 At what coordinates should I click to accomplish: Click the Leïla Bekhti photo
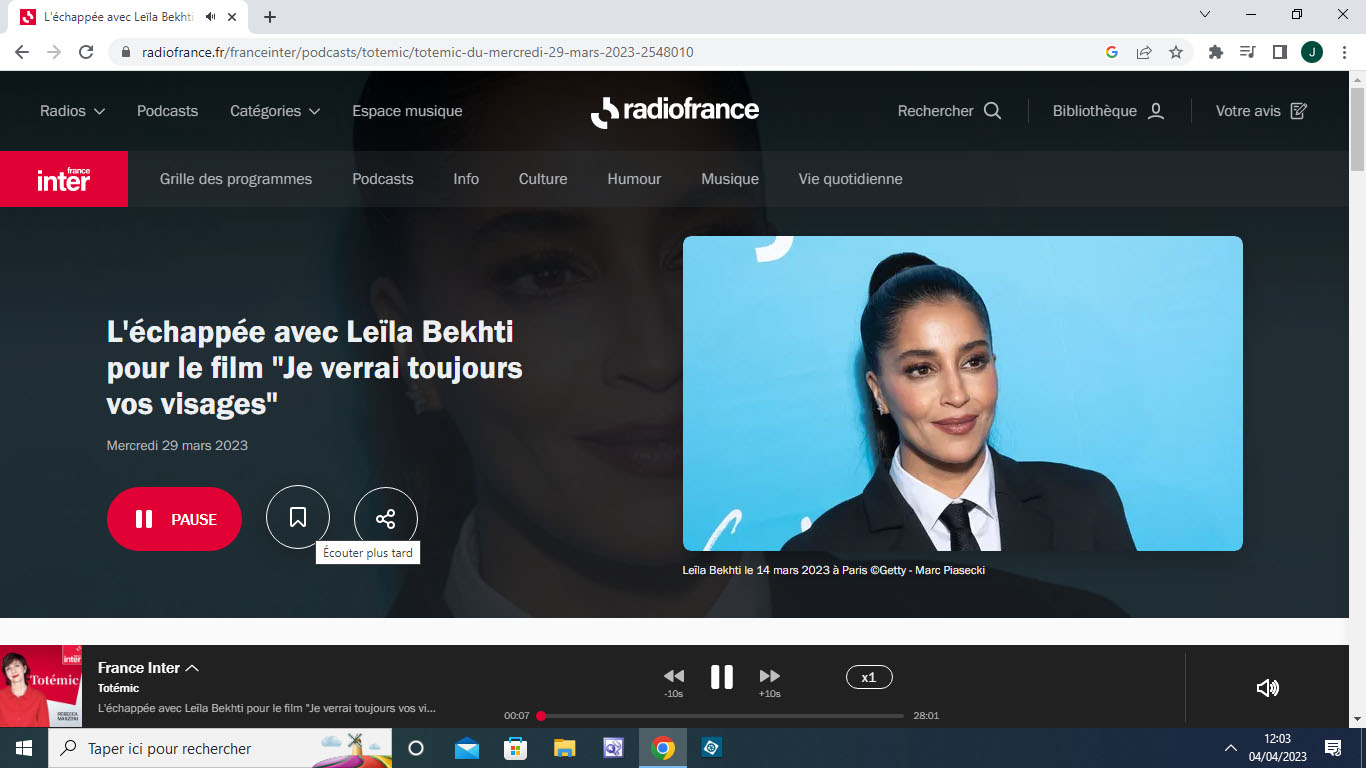click(x=963, y=393)
